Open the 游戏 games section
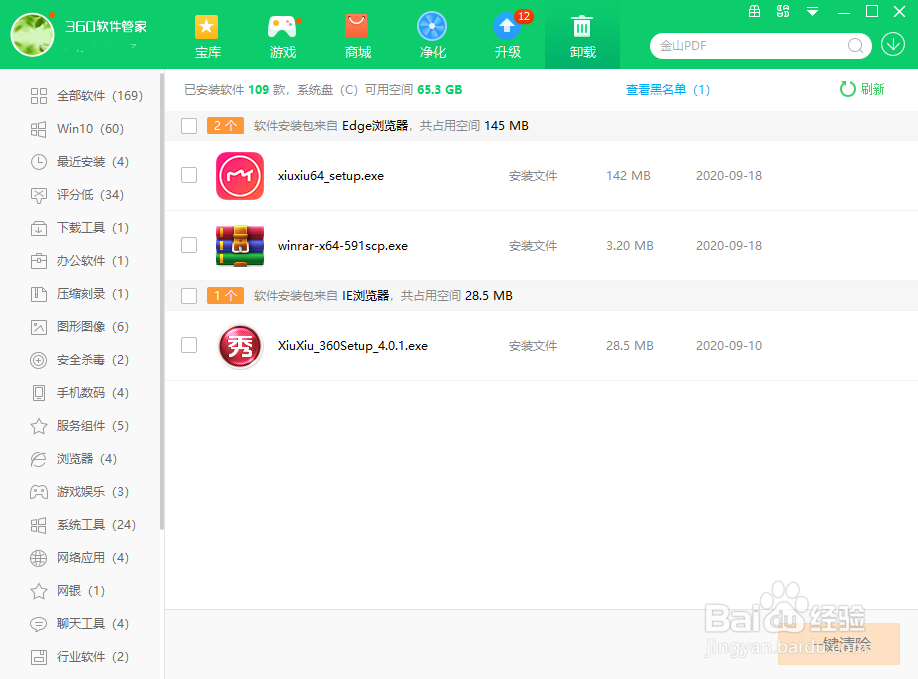This screenshot has height=679, width=918. [282, 37]
